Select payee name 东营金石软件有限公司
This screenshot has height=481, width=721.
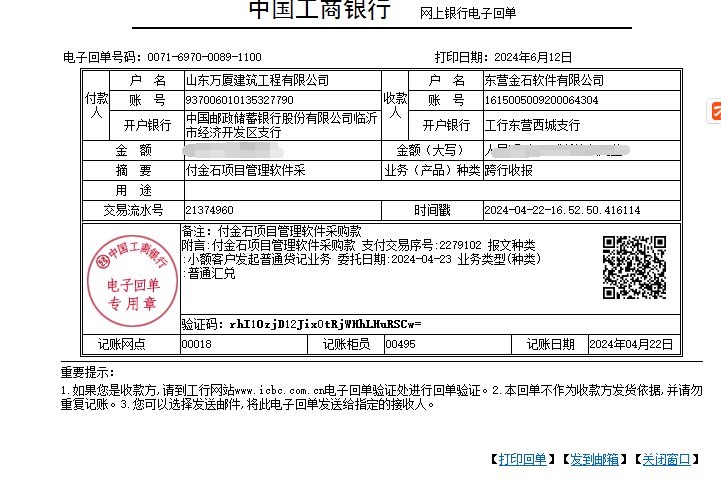(x=544, y=80)
